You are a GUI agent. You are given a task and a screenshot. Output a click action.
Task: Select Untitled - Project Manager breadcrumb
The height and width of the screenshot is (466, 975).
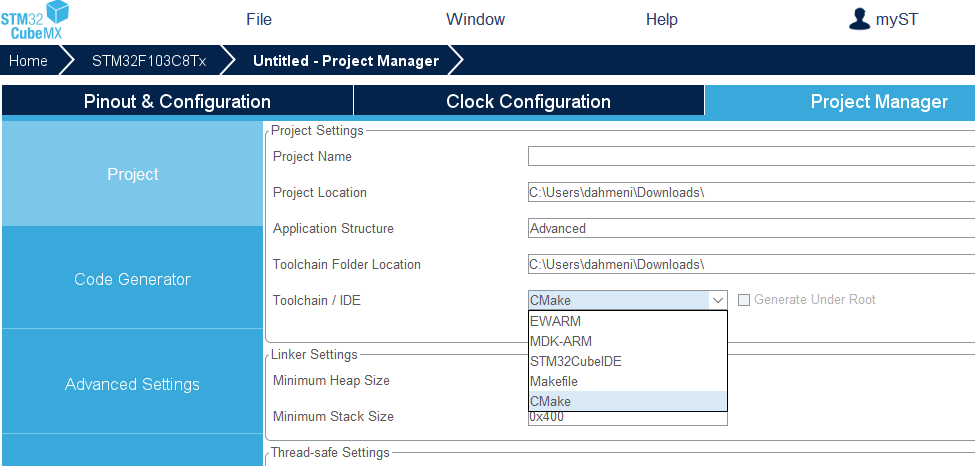click(x=346, y=61)
